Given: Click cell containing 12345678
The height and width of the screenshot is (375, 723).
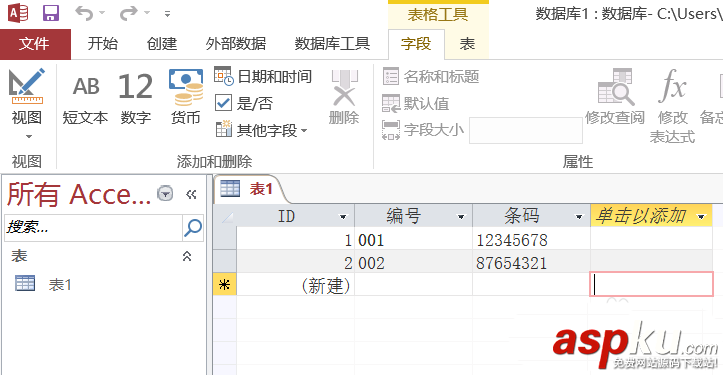Looking at the screenshot, I should coord(532,239).
